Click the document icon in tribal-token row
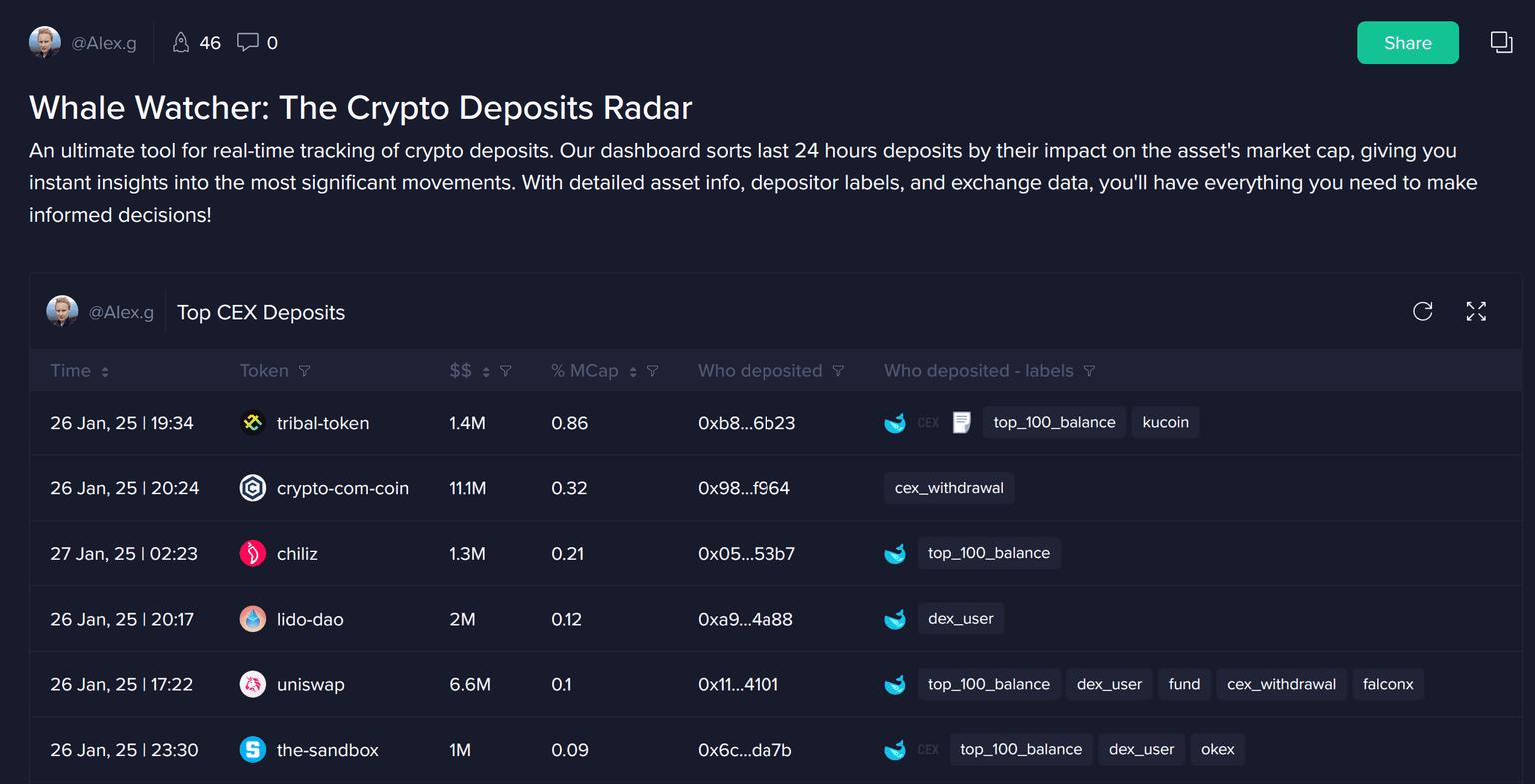Image resolution: width=1535 pixels, height=784 pixels. click(x=961, y=423)
